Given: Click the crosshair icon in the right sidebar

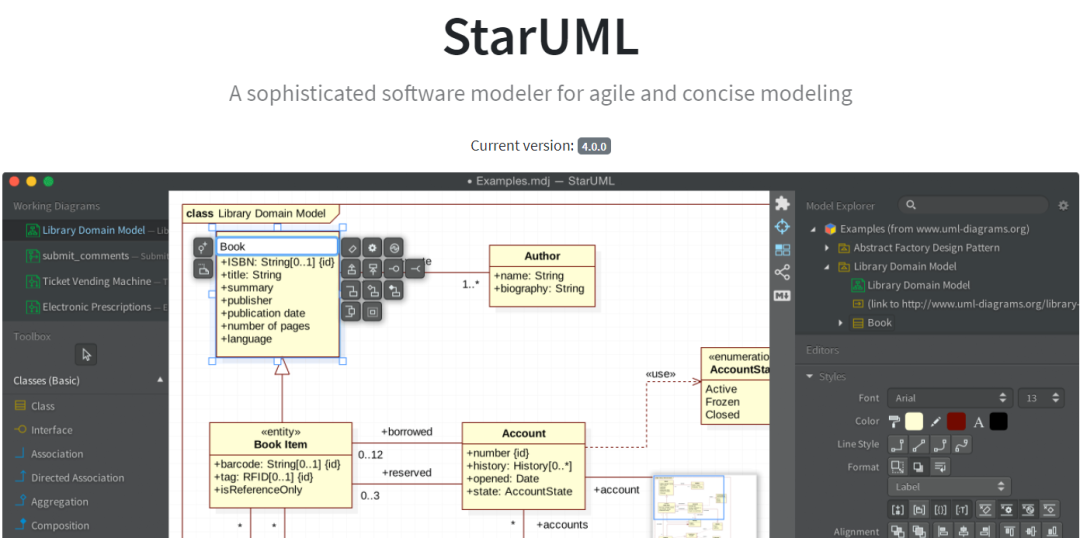Looking at the screenshot, I should click(x=782, y=226).
